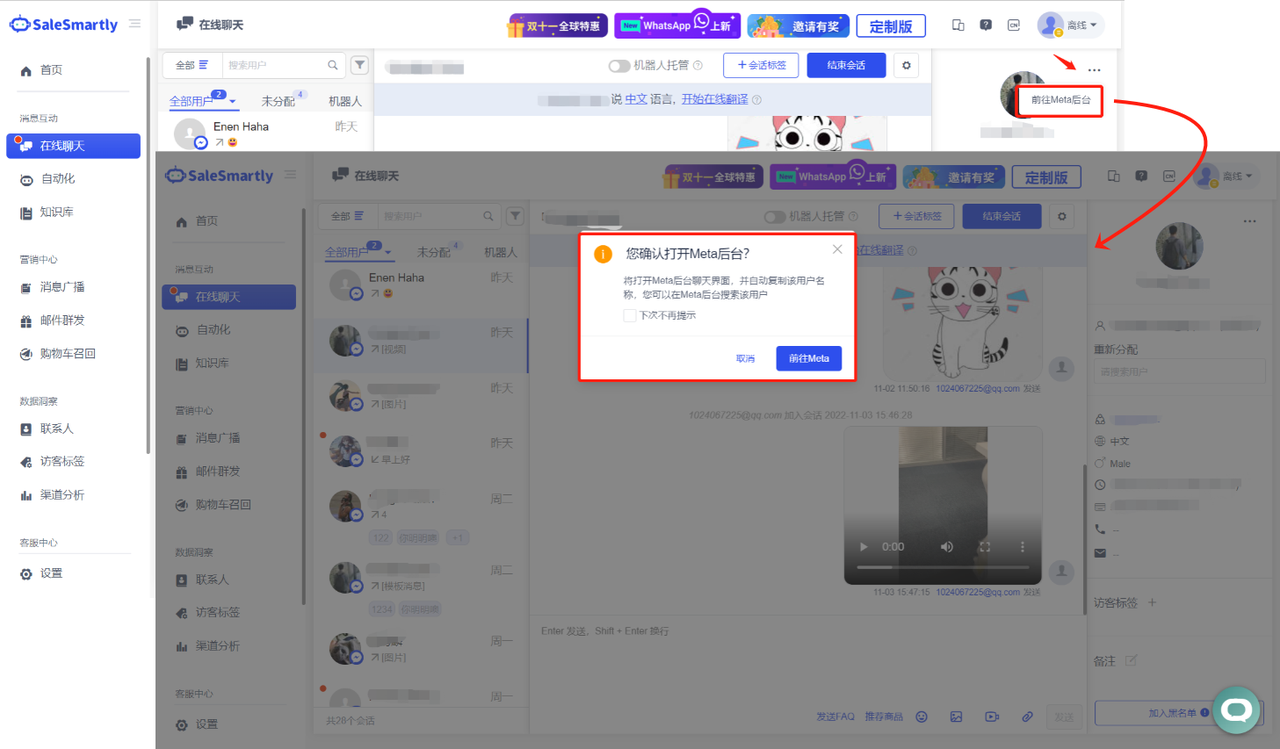This screenshot has width=1280, height=749.
Task: Click 取消 in the confirmation dialog
Action: tap(745, 358)
